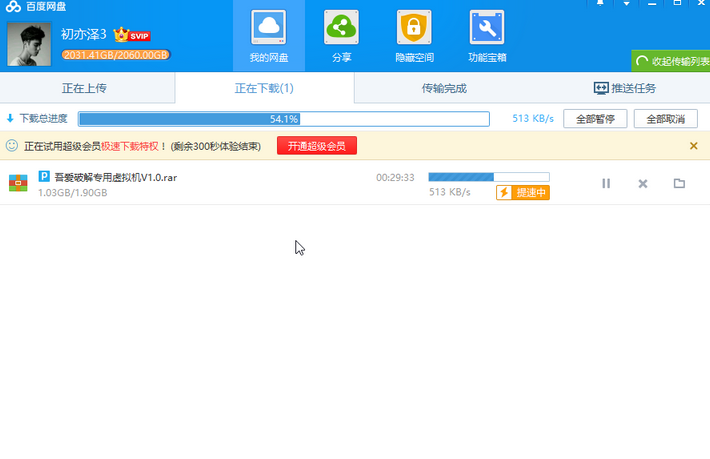Select file 吾爱破解专用虚拟机V1.0.rar
The image size is (710, 459).
[x=115, y=177]
